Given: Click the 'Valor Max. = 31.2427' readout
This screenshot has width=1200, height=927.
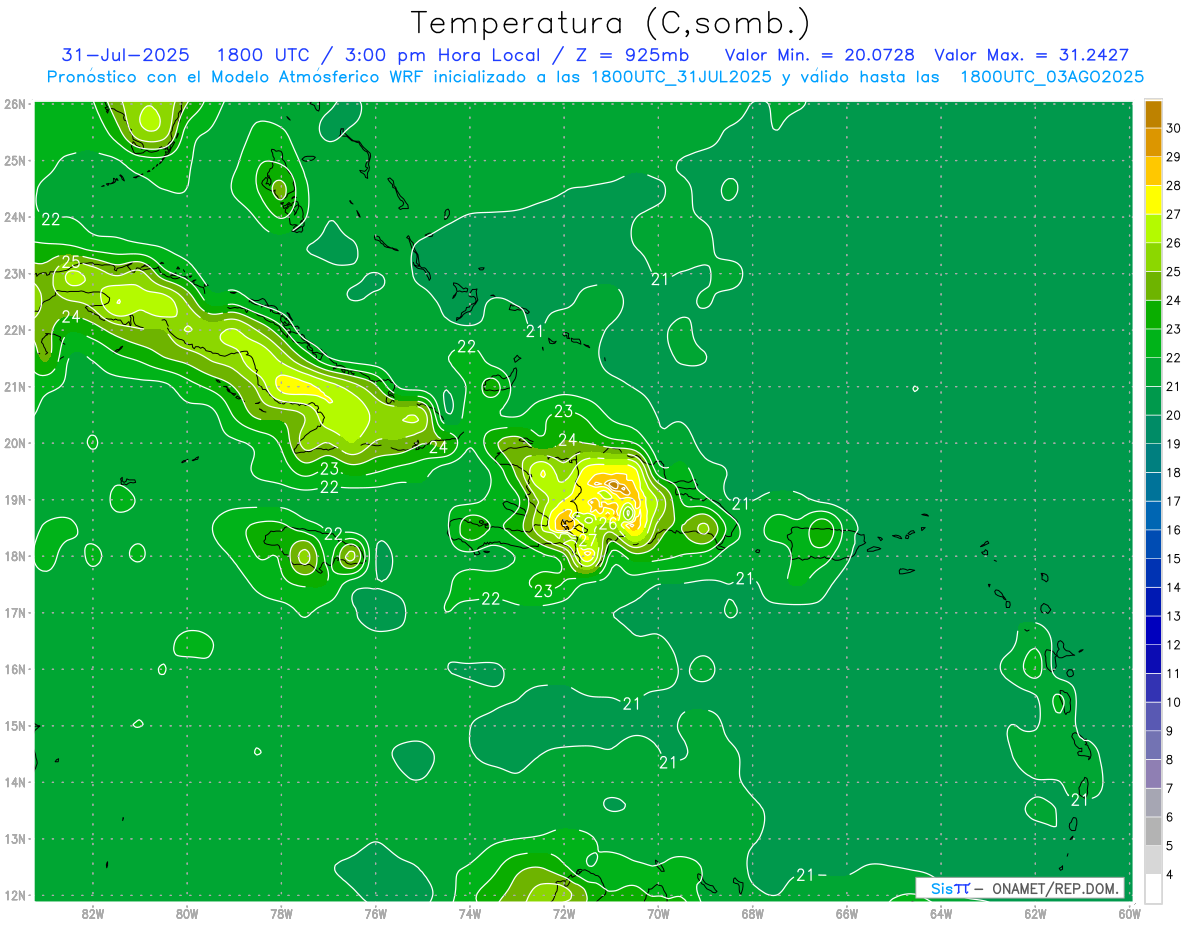Looking at the screenshot, I should click(1033, 55).
